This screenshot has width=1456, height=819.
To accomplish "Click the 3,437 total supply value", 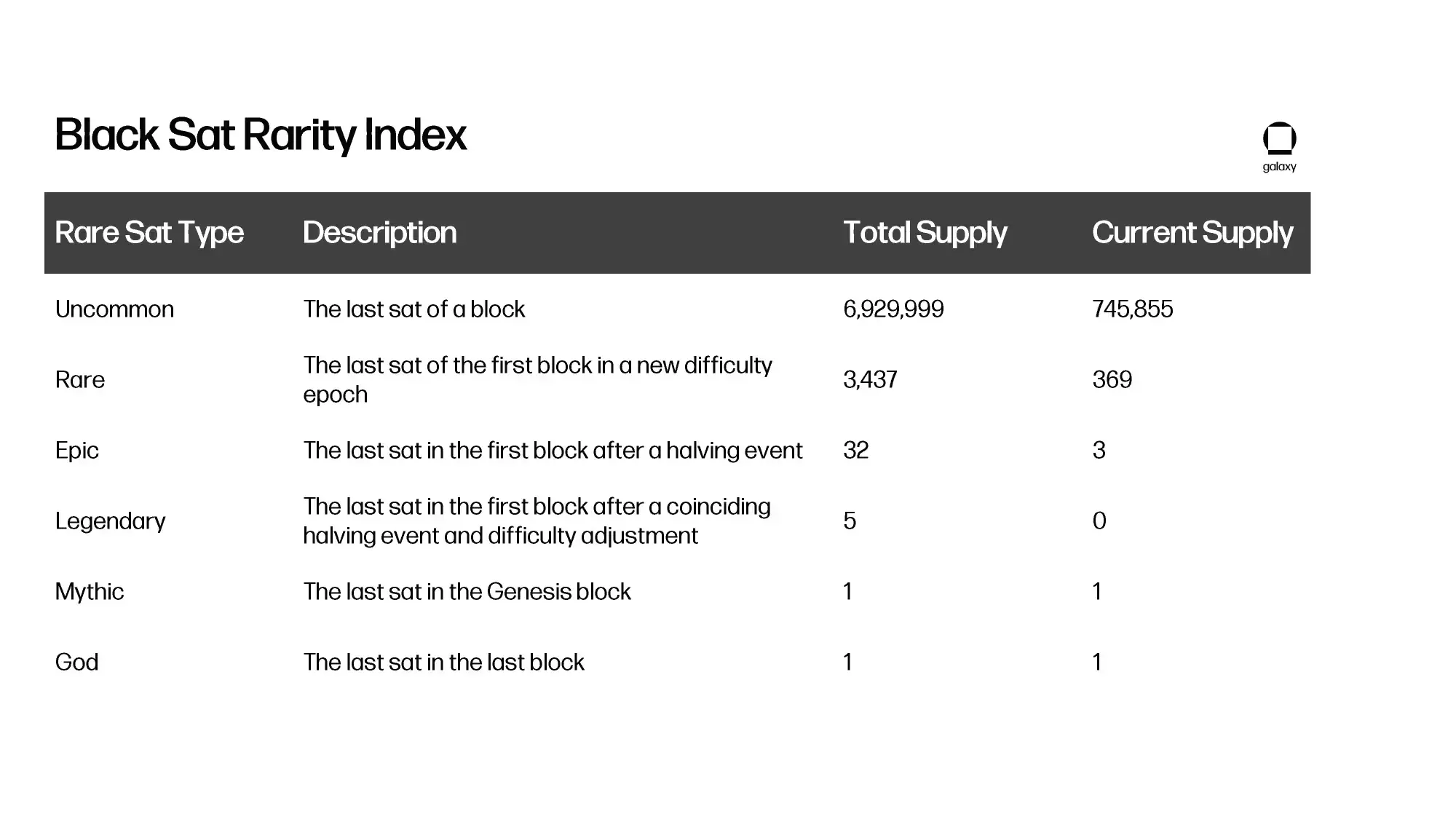I will click(870, 380).
